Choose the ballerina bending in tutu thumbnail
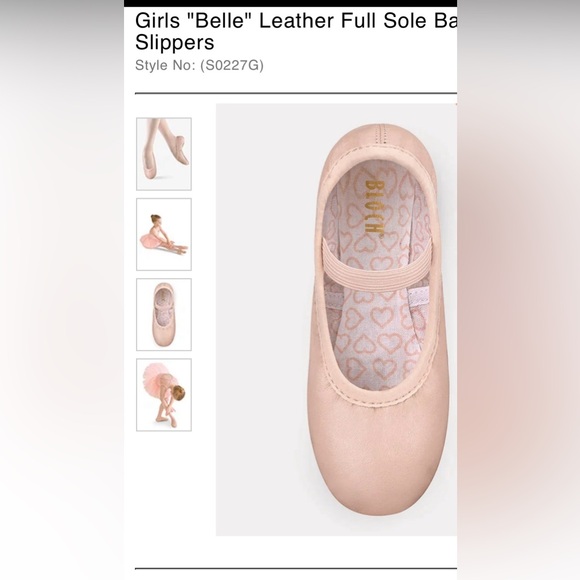Viewport: 580px width, 580px height. pos(164,395)
